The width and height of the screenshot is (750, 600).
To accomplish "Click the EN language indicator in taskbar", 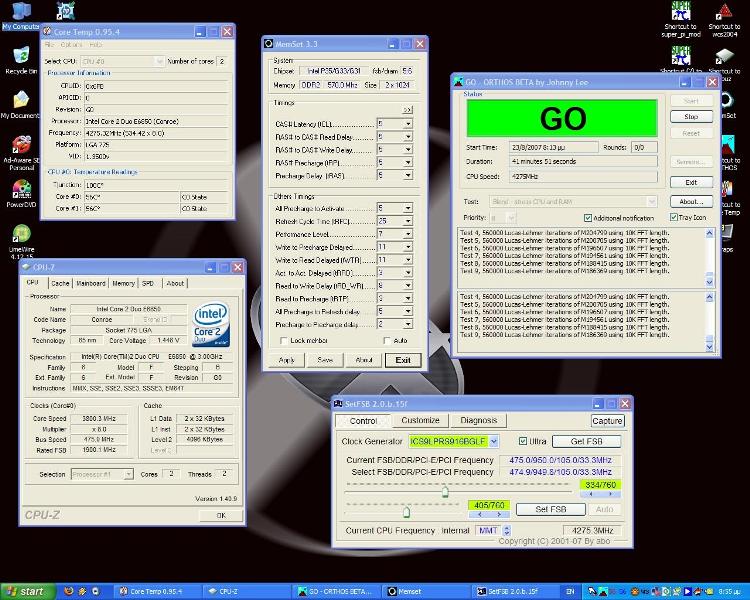I will pos(570,591).
